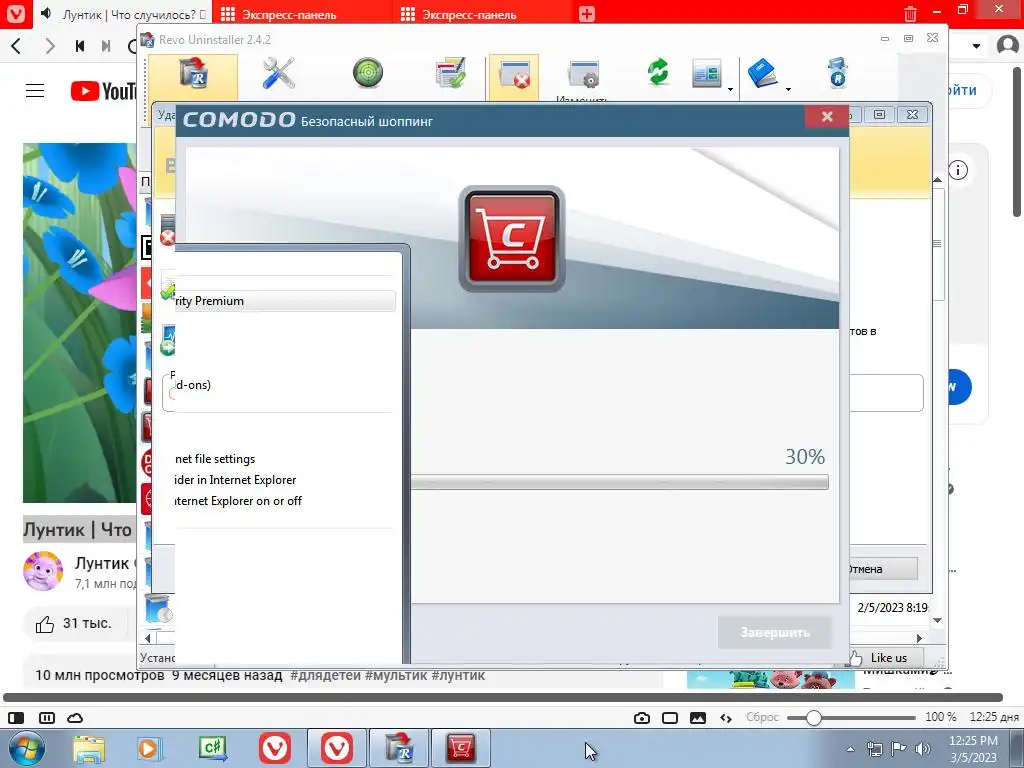
Task: Activate Hunter Mode target icon in Revo
Action: click(368, 72)
